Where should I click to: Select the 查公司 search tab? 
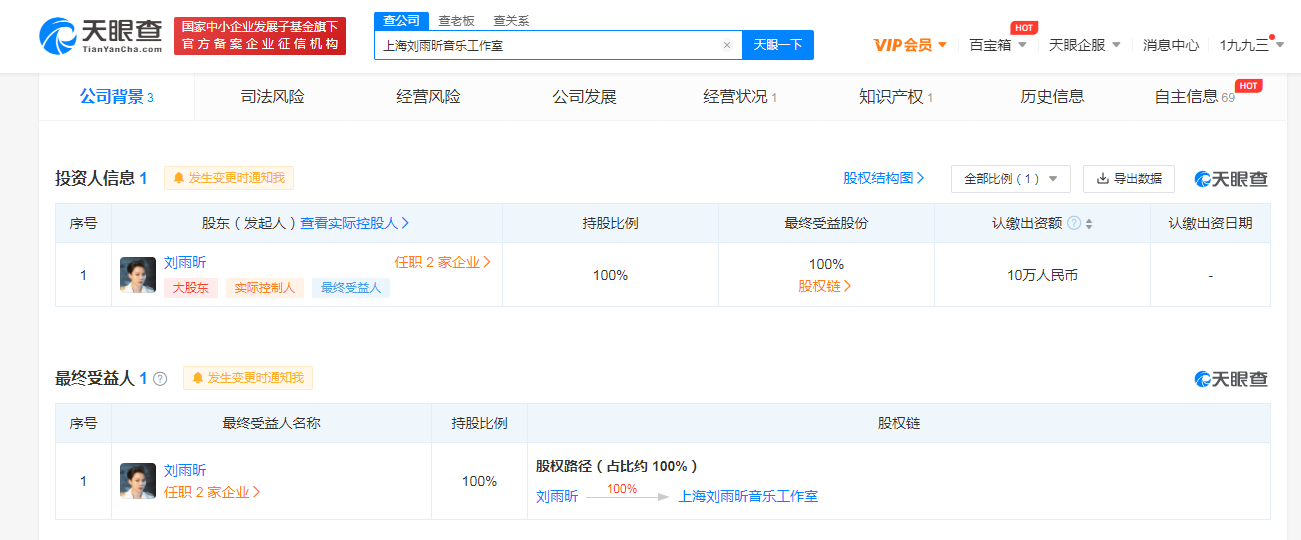tap(402, 21)
